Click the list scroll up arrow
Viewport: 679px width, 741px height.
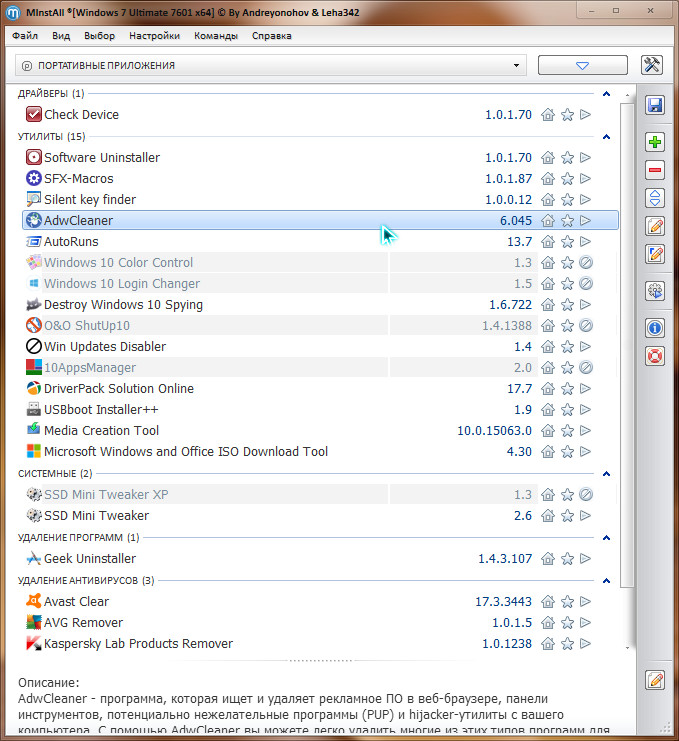click(x=627, y=95)
